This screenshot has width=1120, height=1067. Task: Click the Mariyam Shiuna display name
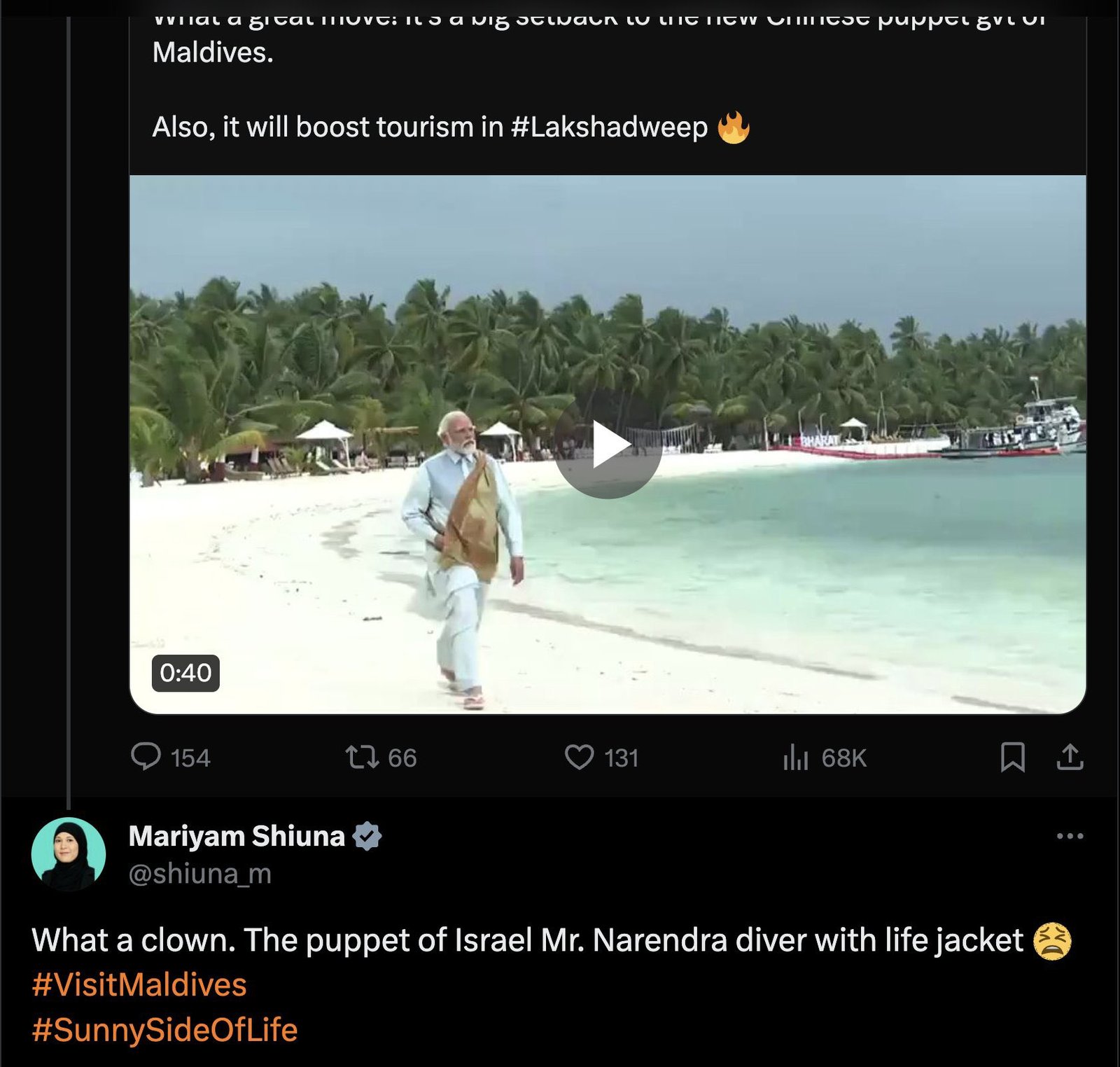click(x=237, y=836)
